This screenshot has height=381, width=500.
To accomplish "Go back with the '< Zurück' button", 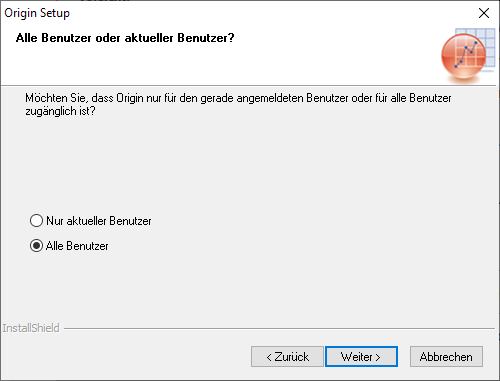I will click(287, 357).
